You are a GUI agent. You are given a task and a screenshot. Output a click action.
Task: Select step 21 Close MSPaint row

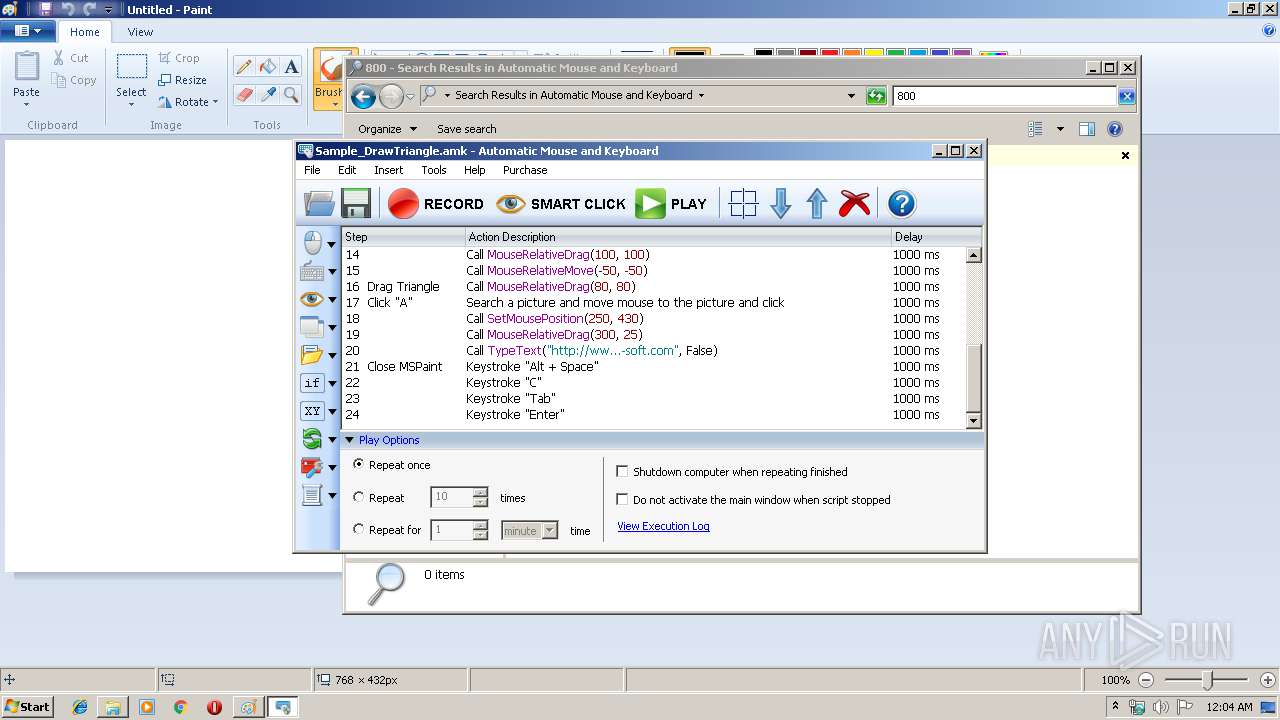click(655, 367)
